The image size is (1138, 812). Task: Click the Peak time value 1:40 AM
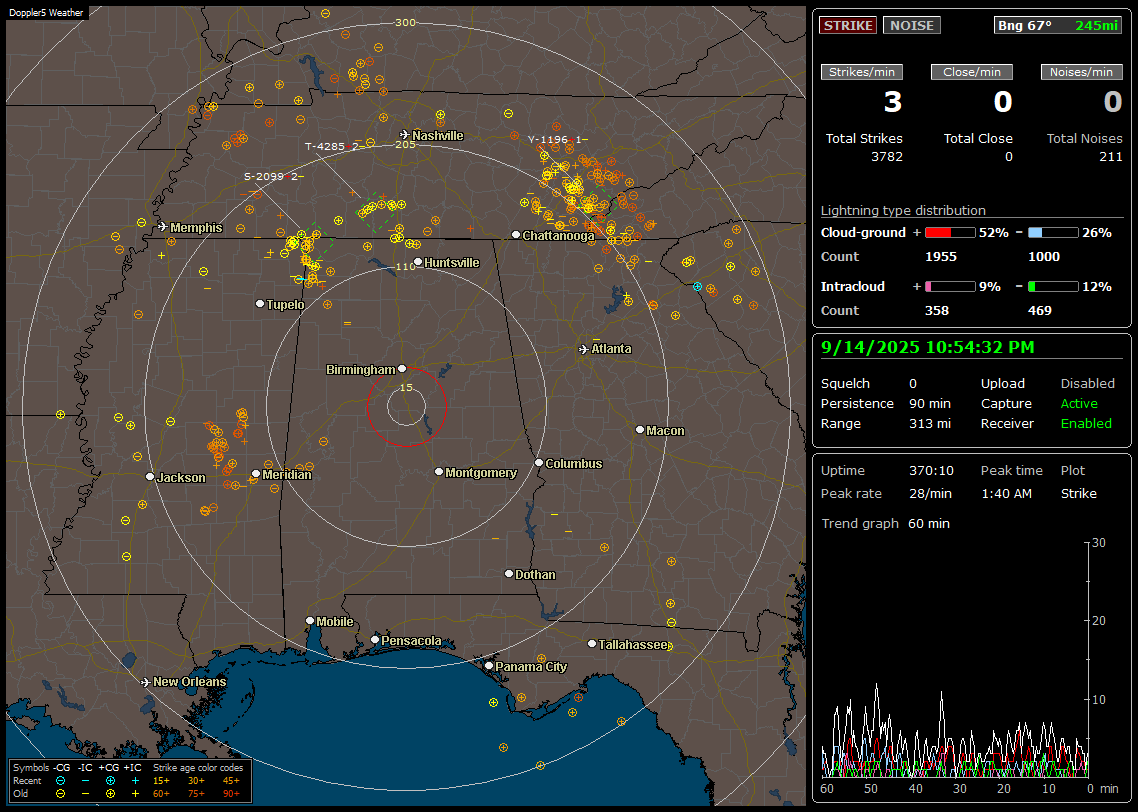click(x=1006, y=493)
